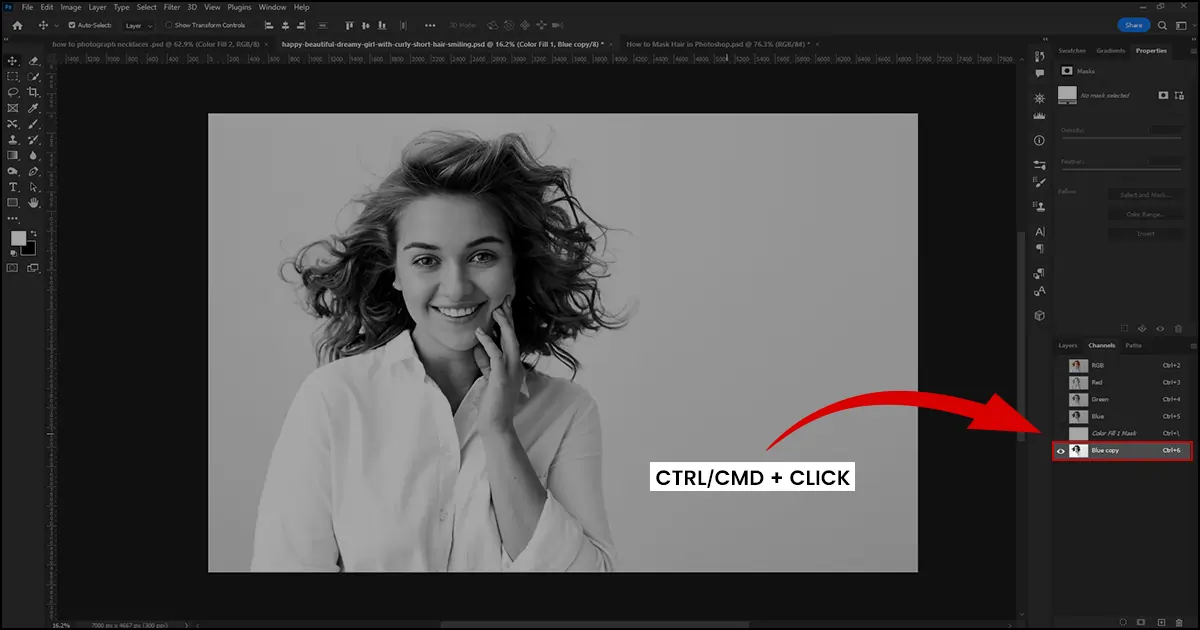Hide the Blue copy channel visibility eye
The image size is (1200, 630).
coord(1061,451)
